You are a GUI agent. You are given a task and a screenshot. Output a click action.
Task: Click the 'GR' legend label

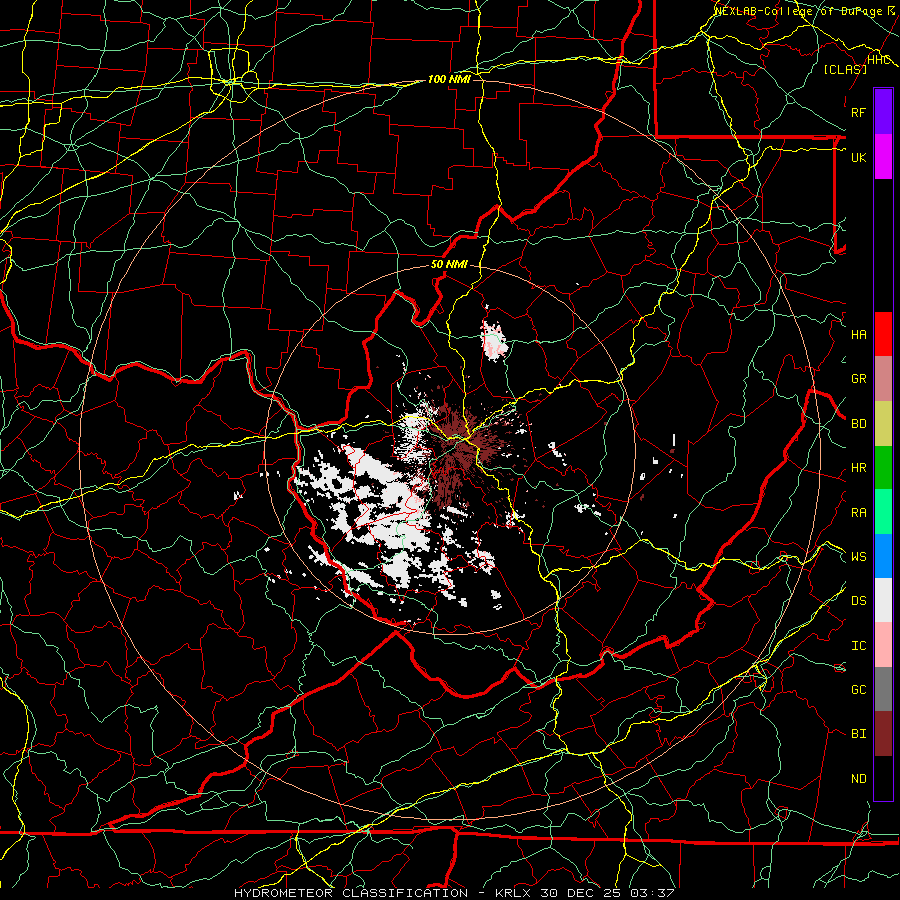tap(859, 379)
